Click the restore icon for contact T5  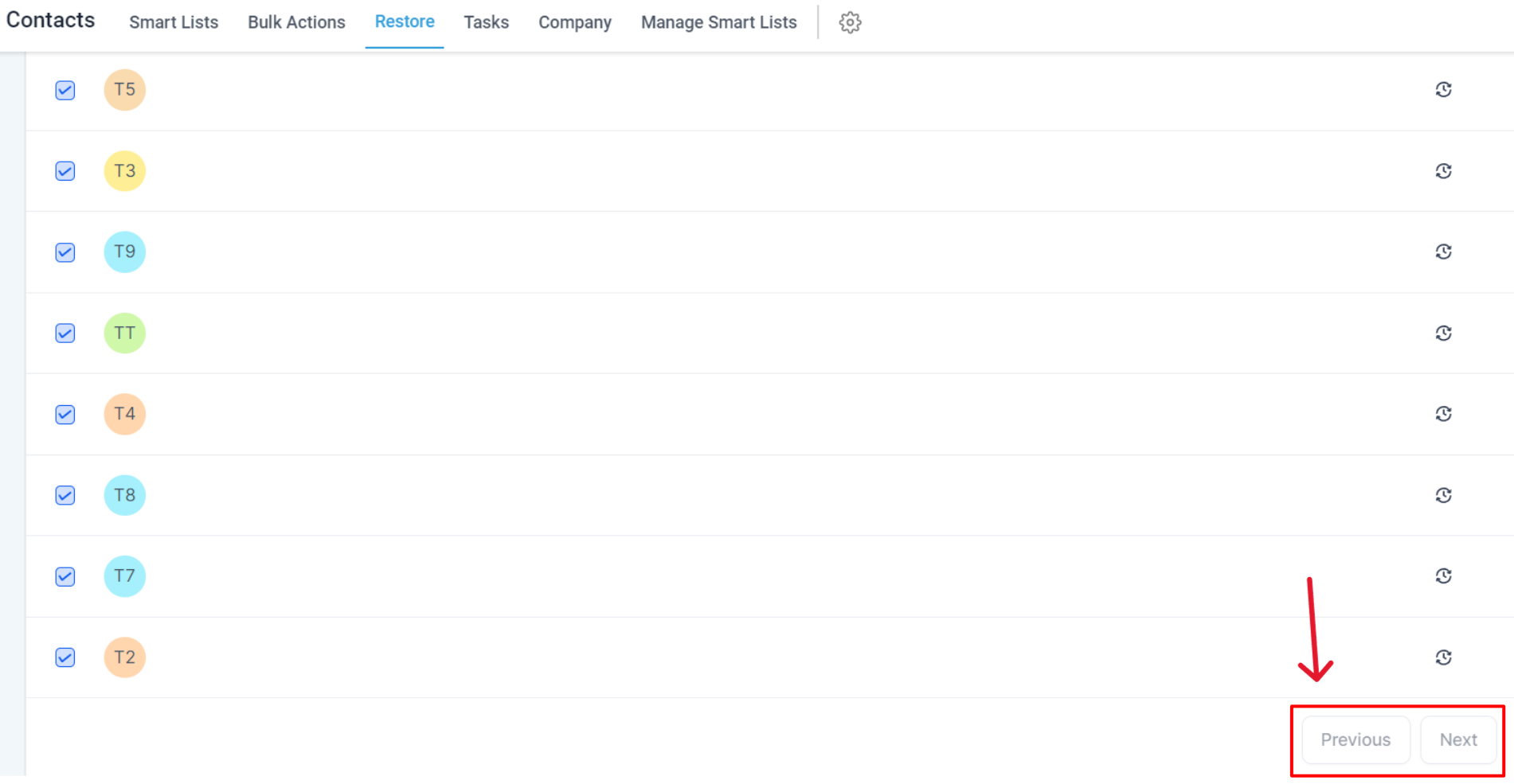pyautogui.click(x=1443, y=90)
